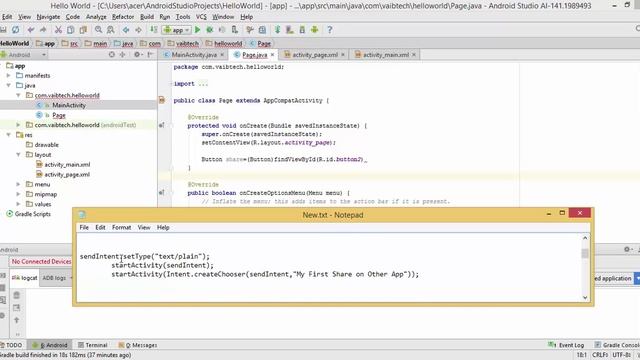This screenshot has width=640, height=360.
Task: Open the VCS menu
Action: click(x=201, y=17)
